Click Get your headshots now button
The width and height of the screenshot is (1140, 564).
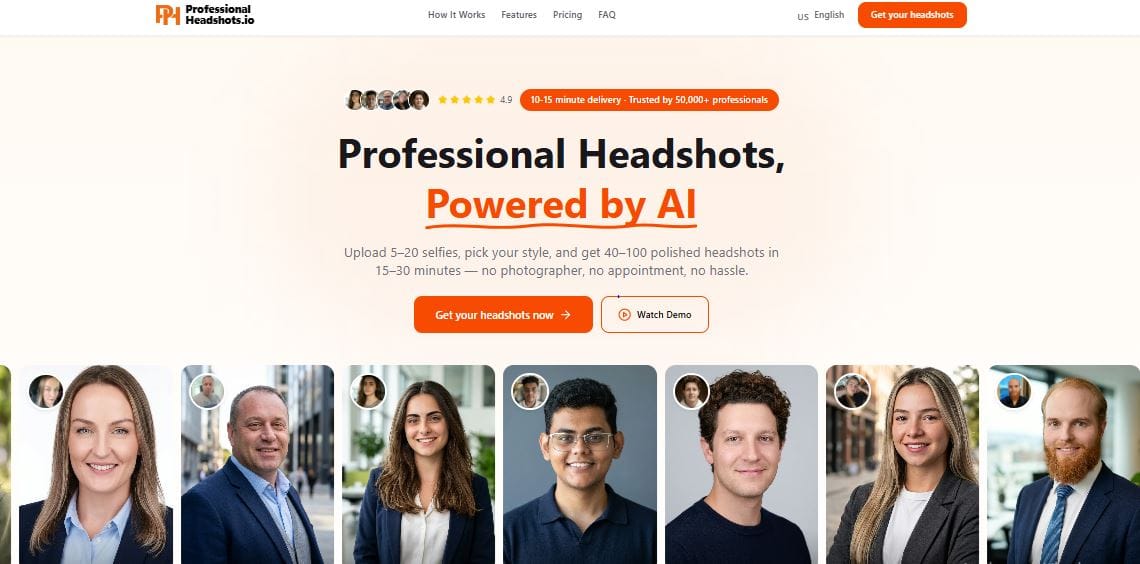pos(503,315)
